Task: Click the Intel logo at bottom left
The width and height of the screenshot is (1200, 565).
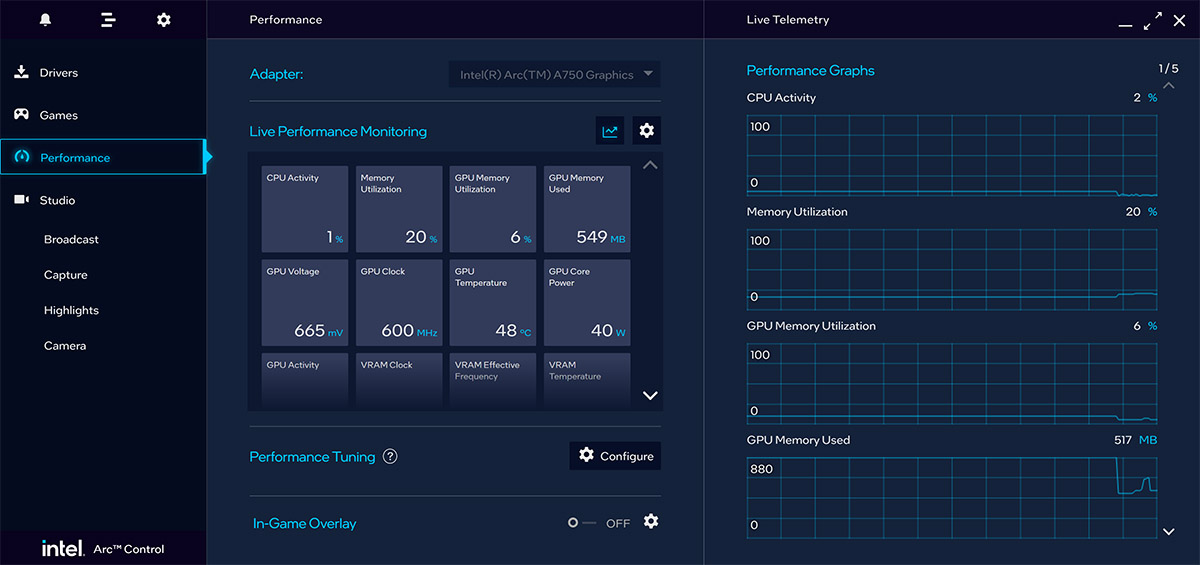Action: click(61, 548)
